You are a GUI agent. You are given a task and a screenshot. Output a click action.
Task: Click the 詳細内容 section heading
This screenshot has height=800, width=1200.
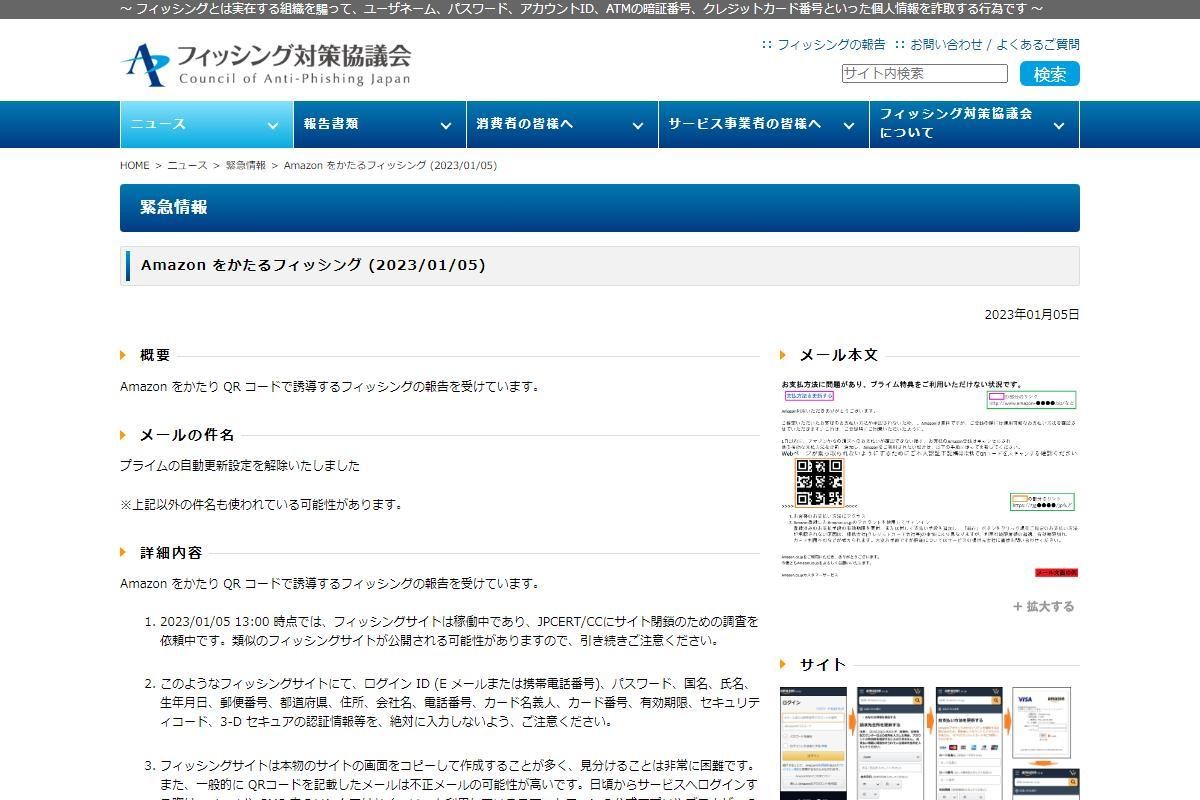(x=171, y=552)
